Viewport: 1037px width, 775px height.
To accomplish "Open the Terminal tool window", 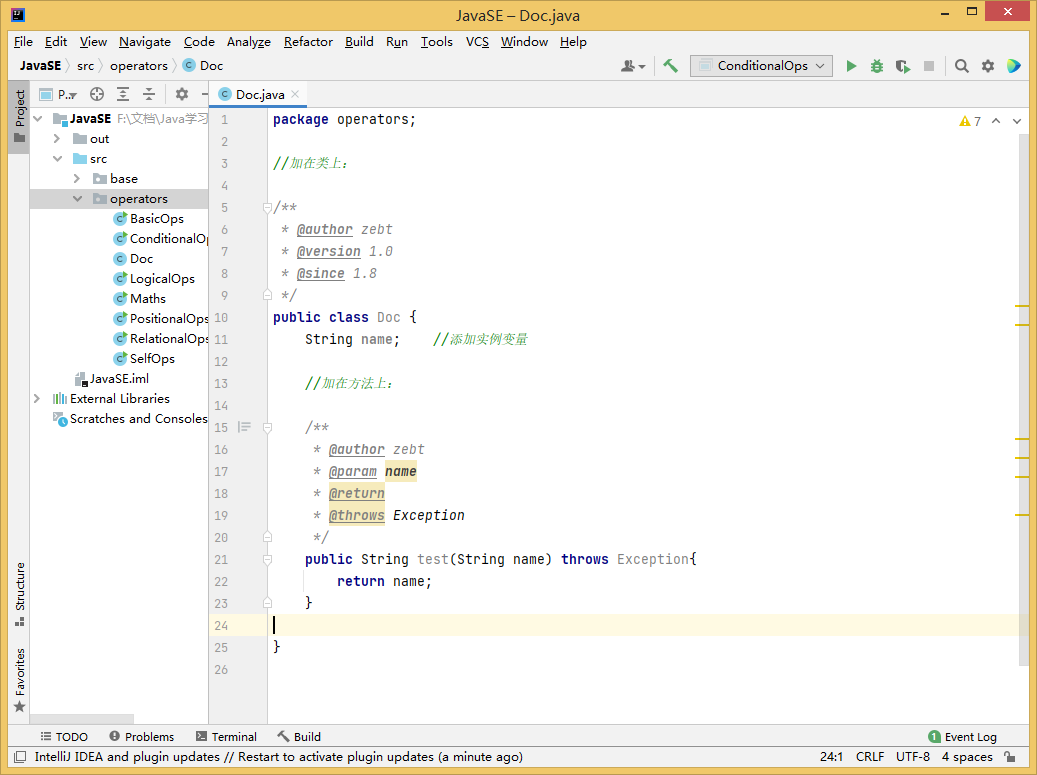I will pyautogui.click(x=226, y=737).
